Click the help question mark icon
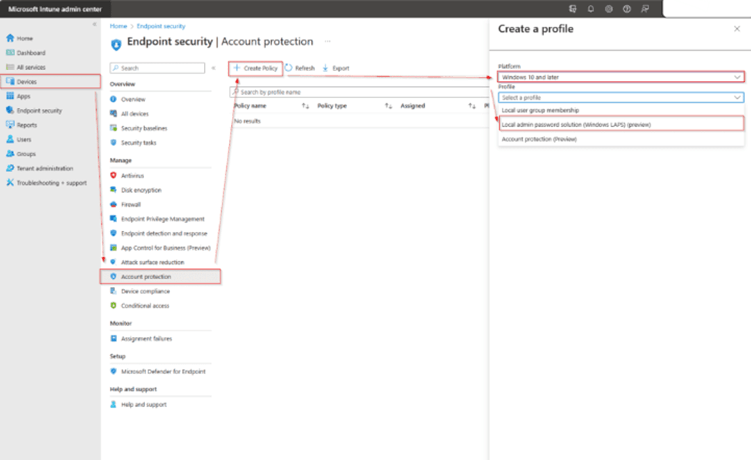The height and width of the screenshot is (460, 751). pos(625,9)
